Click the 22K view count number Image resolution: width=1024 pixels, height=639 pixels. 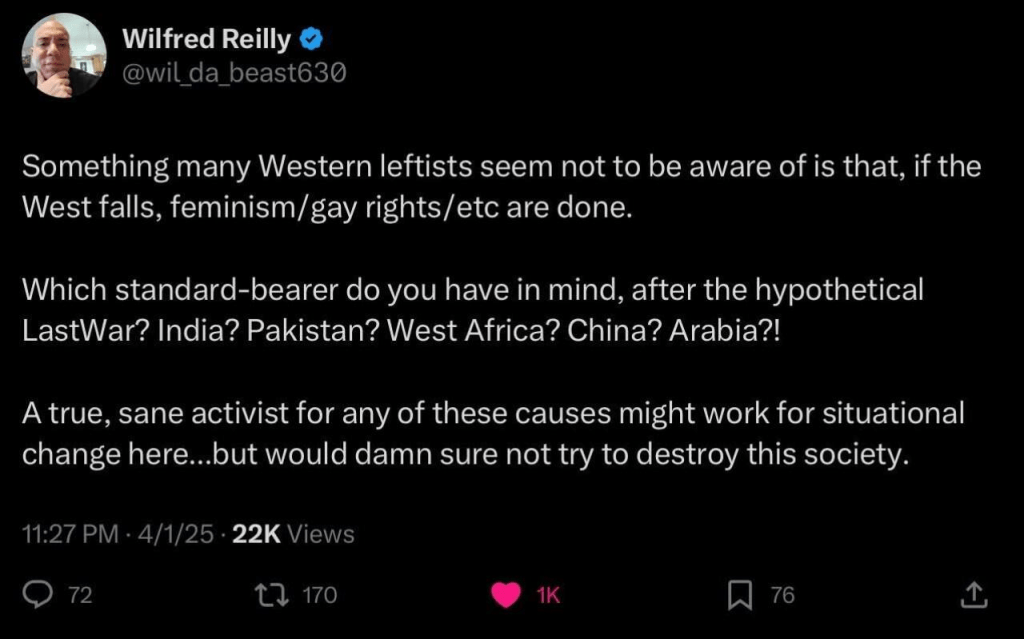click(x=256, y=534)
